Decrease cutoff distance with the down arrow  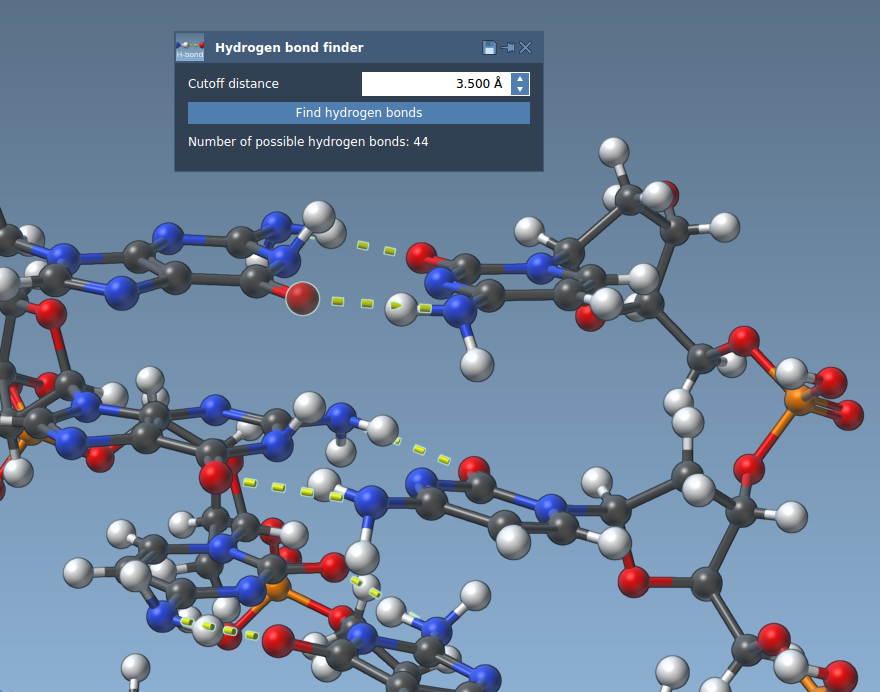tap(519, 90)
